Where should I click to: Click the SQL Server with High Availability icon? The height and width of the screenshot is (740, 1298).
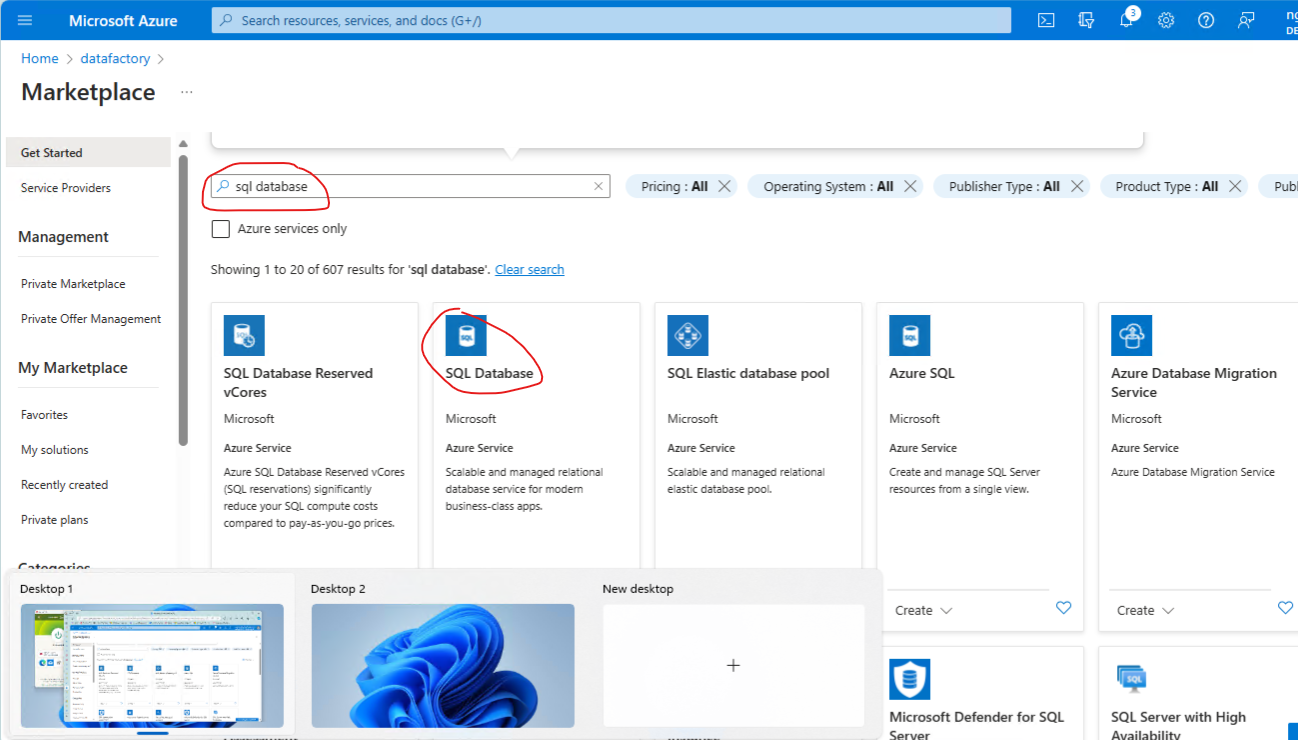(1132, 679)
